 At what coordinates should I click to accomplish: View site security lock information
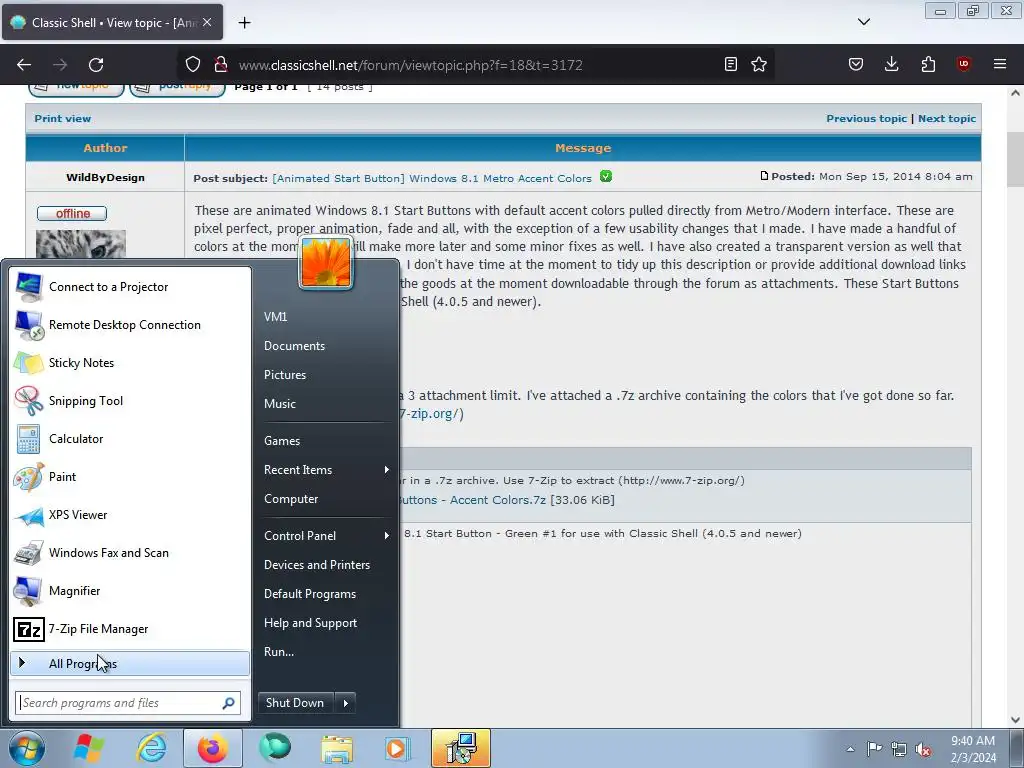click(221, 65)
